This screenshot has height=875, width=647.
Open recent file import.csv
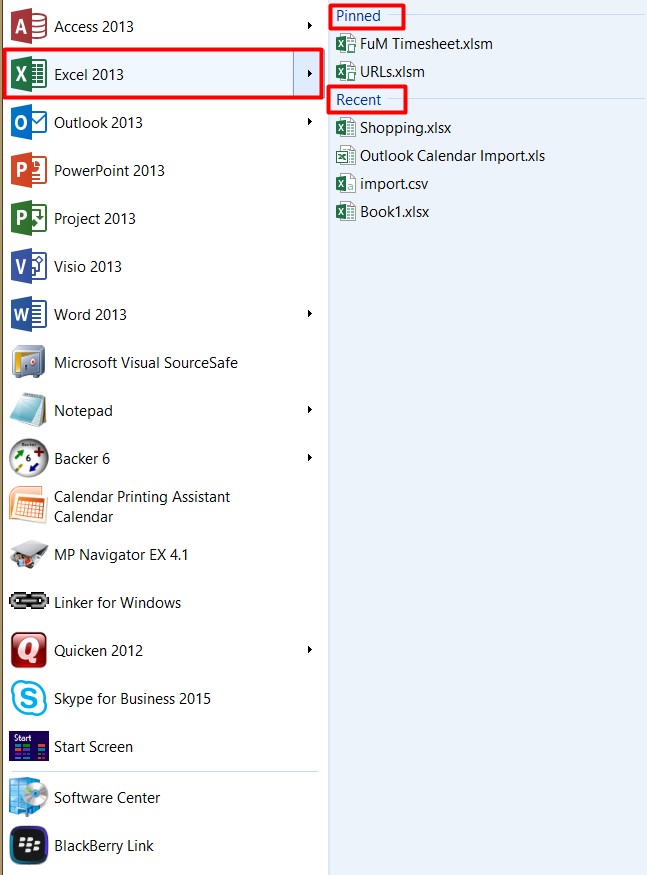click(x=394, y=184)
